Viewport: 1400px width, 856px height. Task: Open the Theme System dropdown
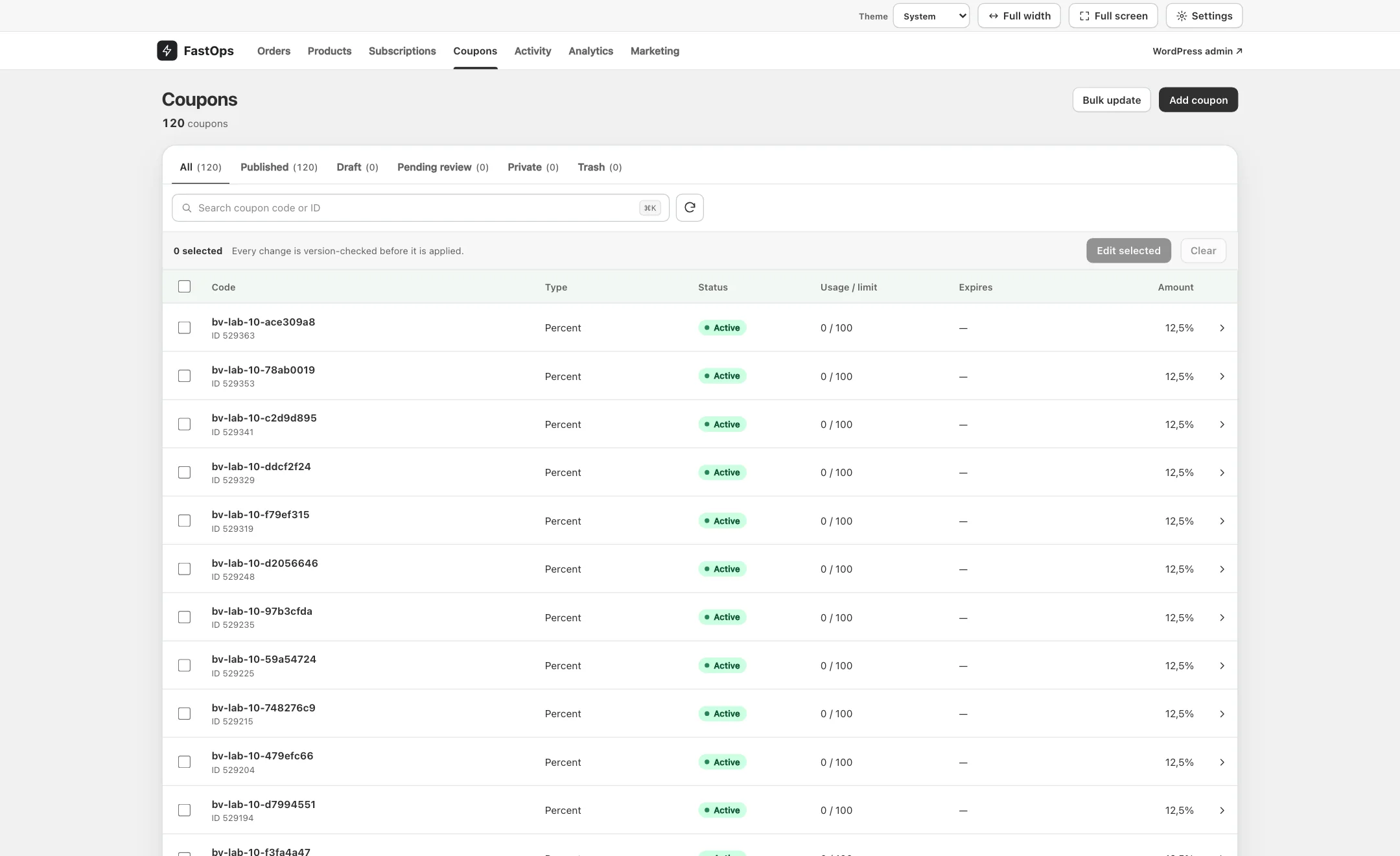coord(931,16)
